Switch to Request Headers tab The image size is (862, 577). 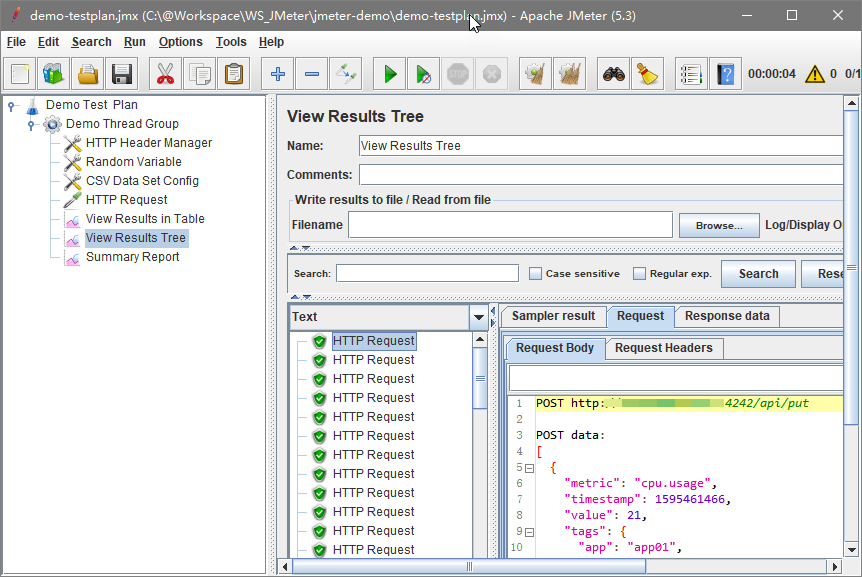(x=664, y=348)
